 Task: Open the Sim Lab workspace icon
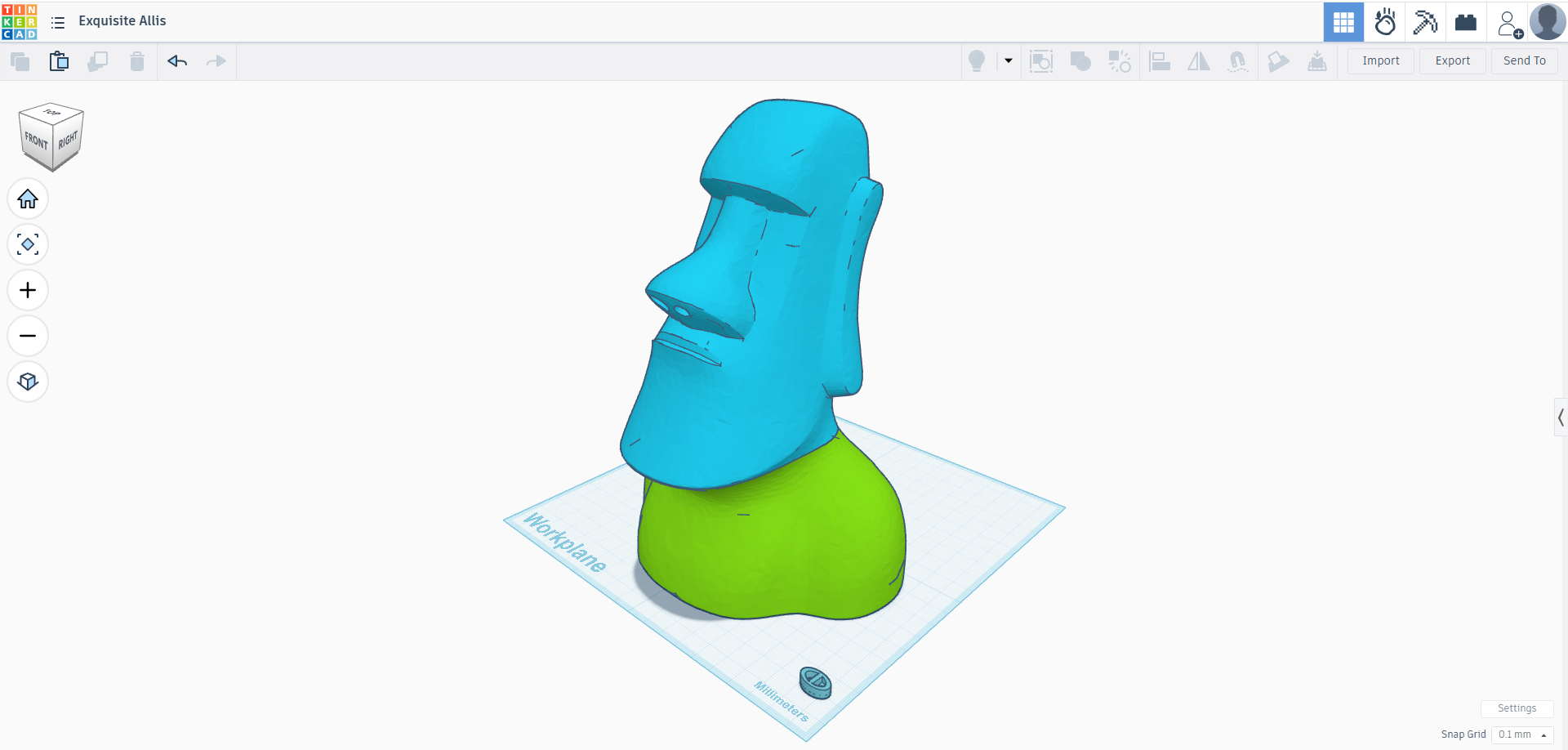(x=1385, y=22)
